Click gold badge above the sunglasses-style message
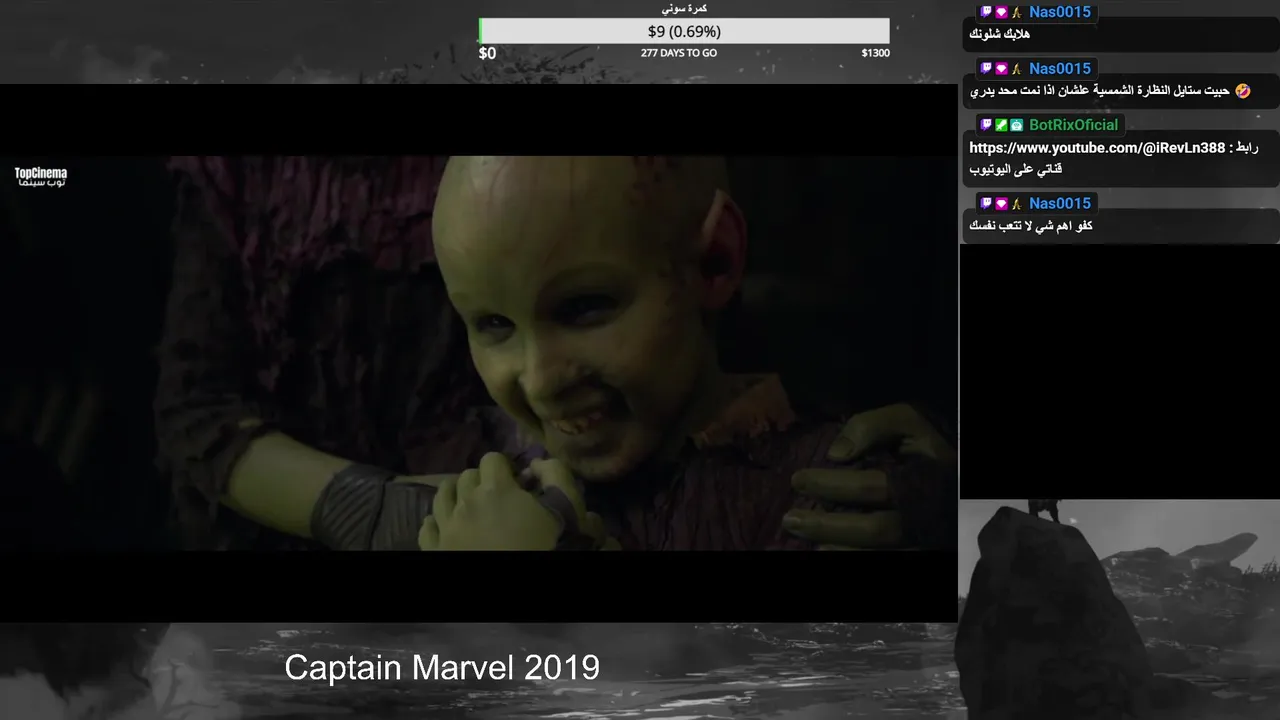Screen dimensions: 1280x720 pos(1016,68)
